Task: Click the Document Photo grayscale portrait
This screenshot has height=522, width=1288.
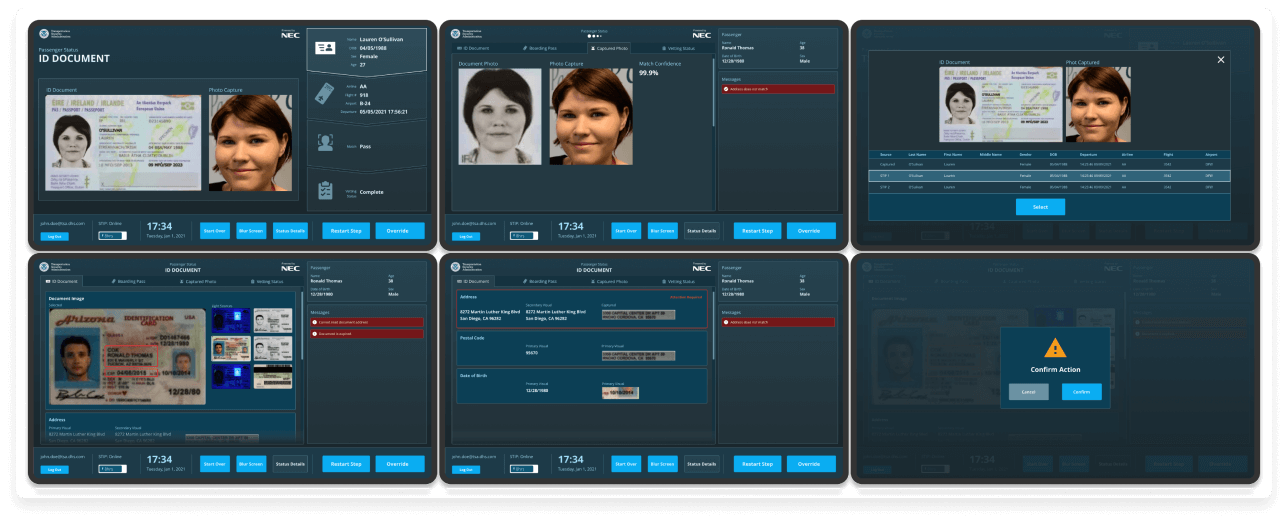Action: click(500, 116)
